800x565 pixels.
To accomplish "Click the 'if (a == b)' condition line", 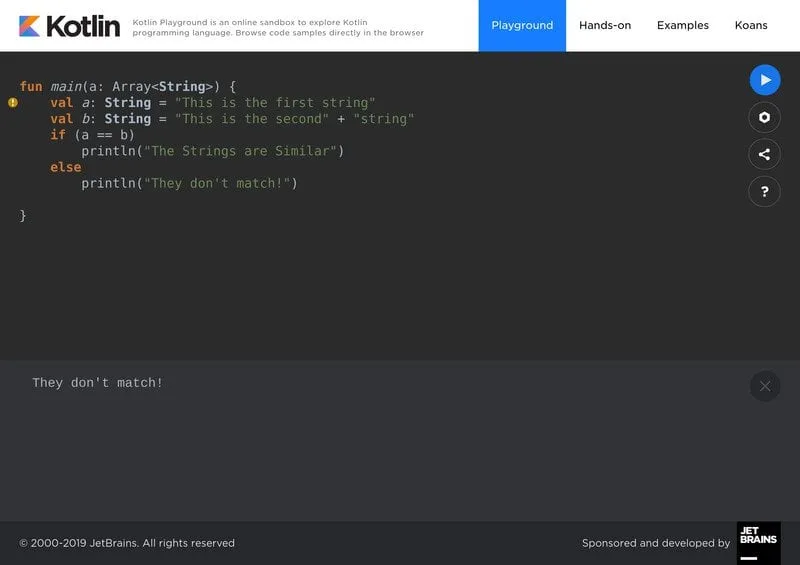I will (92, 135).
